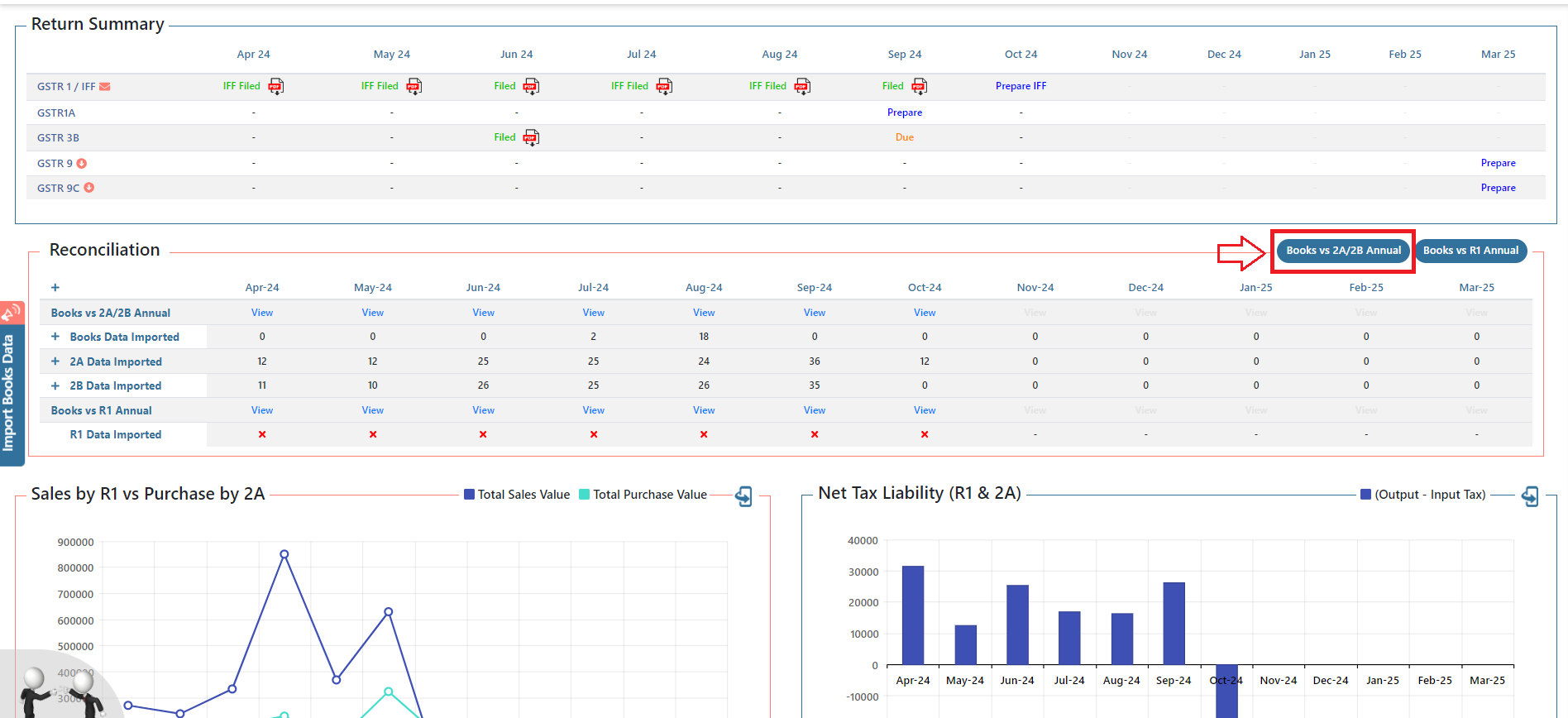The width and height of the screenshot is (1568, 718).
Task: Click the red download icon beside GSTR 9
Action: (82, 164)
